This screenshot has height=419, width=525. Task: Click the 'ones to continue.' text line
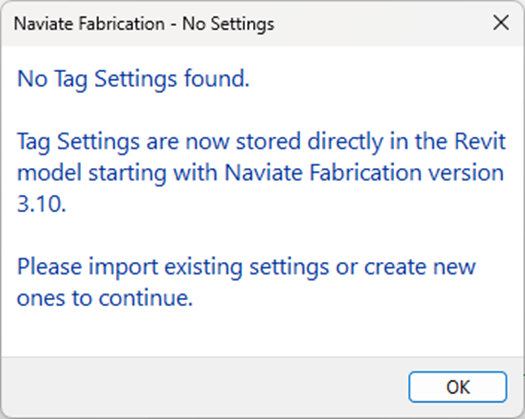pyautogui.click(x=105, y=297)
